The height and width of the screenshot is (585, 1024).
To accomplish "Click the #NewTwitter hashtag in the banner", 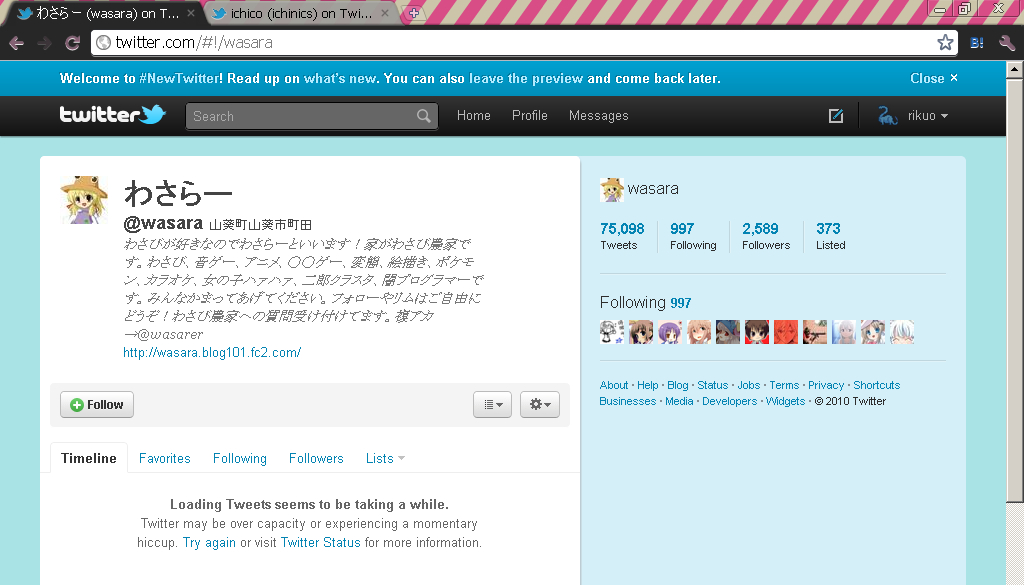I will click(x=181, y=78).
